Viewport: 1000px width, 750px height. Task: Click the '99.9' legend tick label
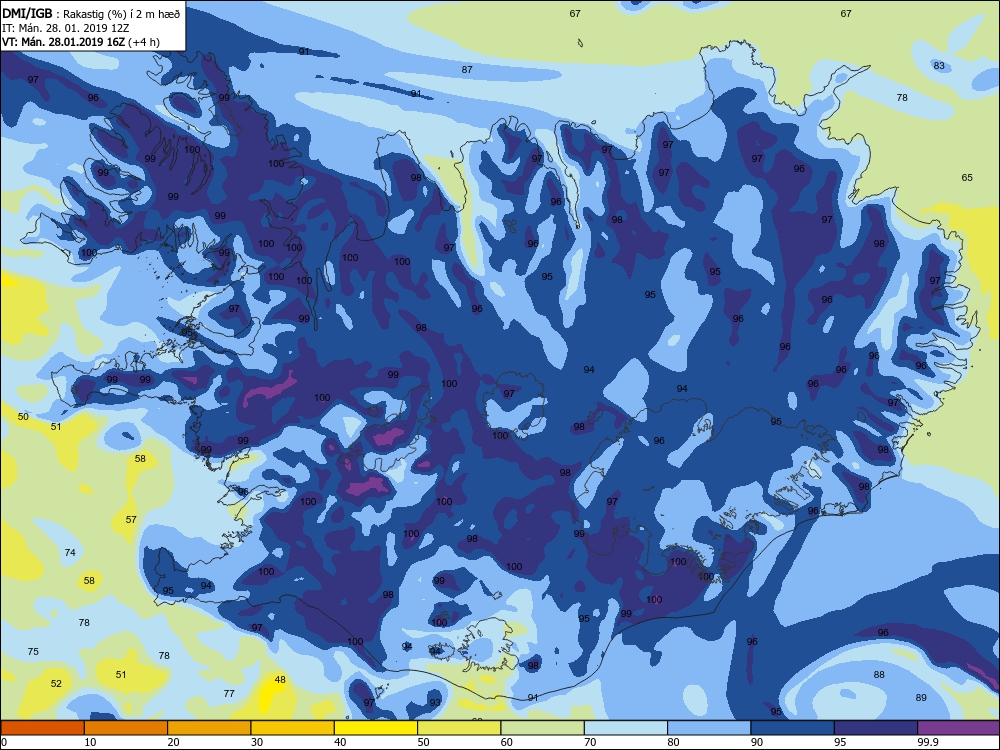927,742
